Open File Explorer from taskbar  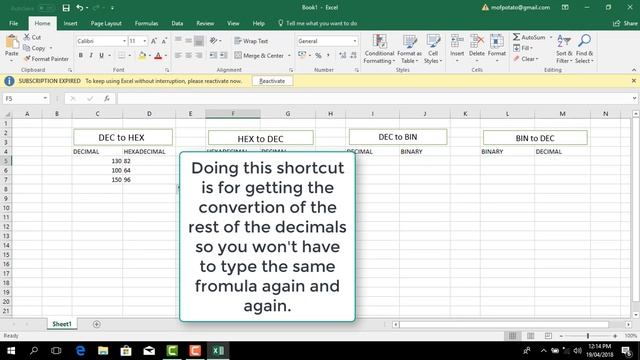click(103, 351)
